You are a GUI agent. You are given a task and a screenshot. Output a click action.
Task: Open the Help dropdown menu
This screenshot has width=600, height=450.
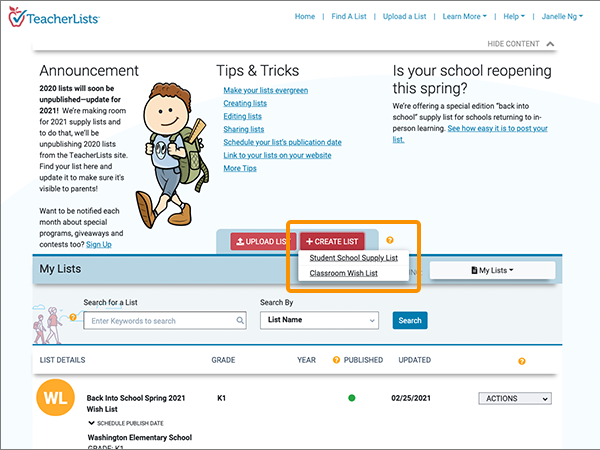coord(514,16)
